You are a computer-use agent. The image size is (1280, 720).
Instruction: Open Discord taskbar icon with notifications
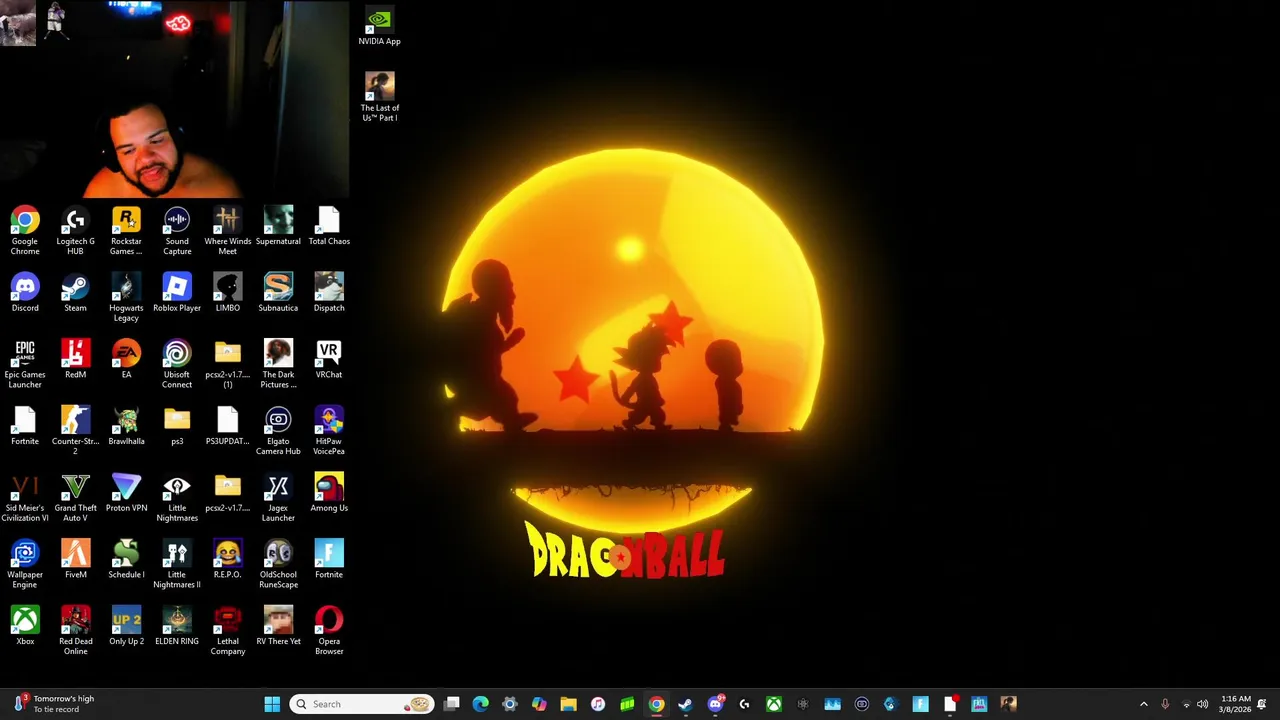point(715,704)
